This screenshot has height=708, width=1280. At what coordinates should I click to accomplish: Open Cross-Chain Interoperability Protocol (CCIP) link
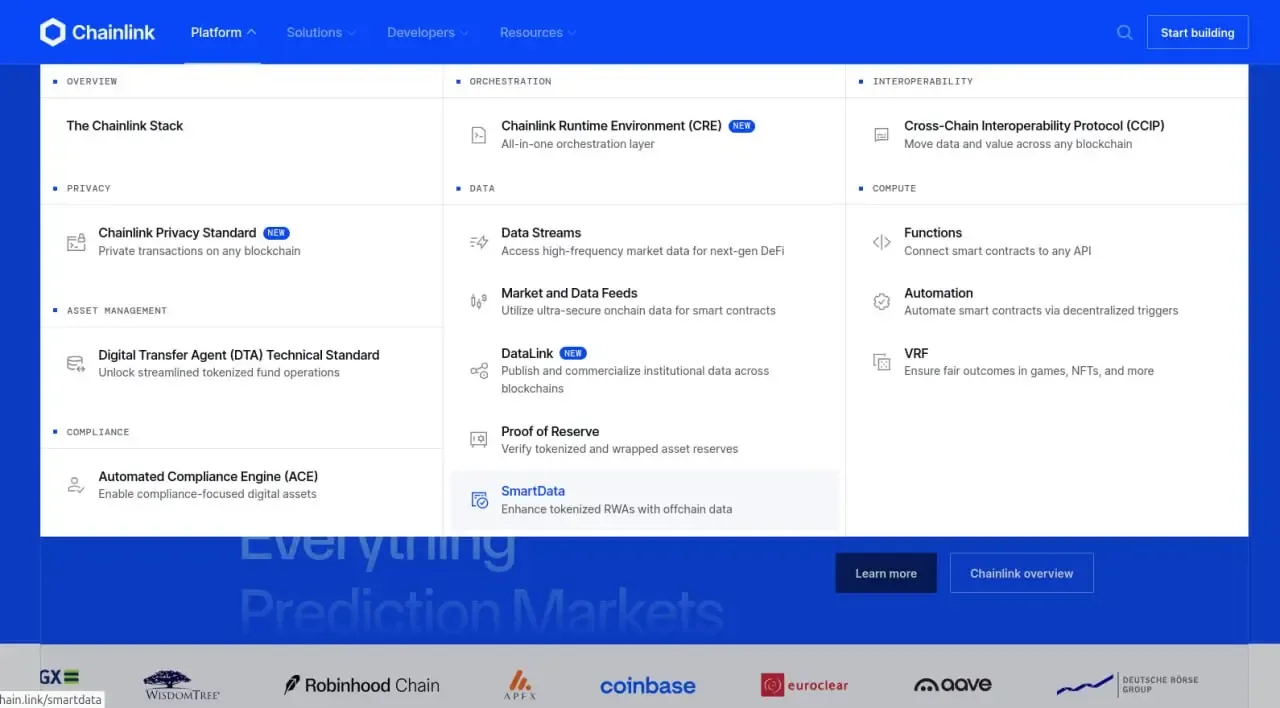(1034, 126)
